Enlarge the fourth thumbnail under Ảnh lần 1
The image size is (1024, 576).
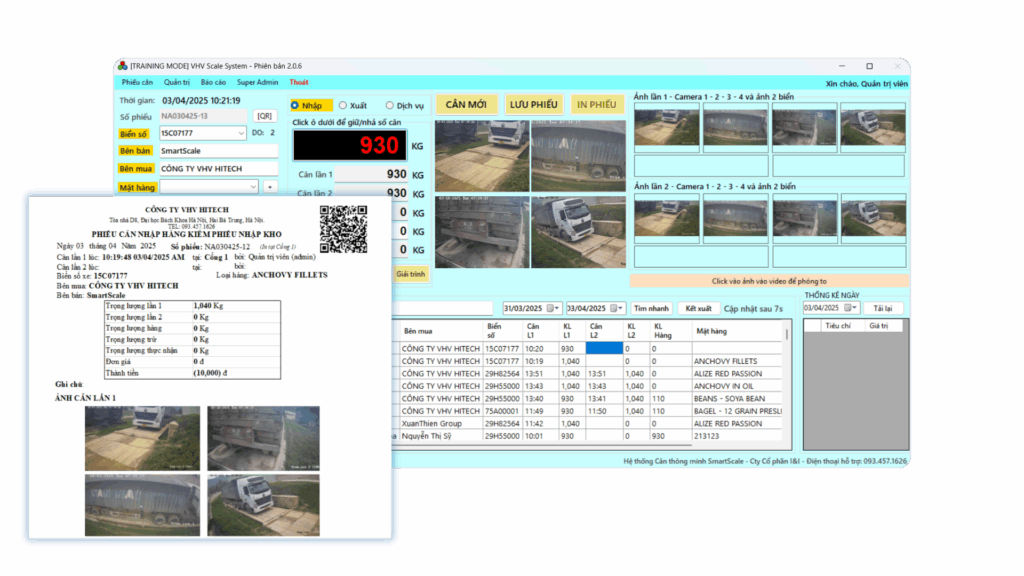(873, 127)
